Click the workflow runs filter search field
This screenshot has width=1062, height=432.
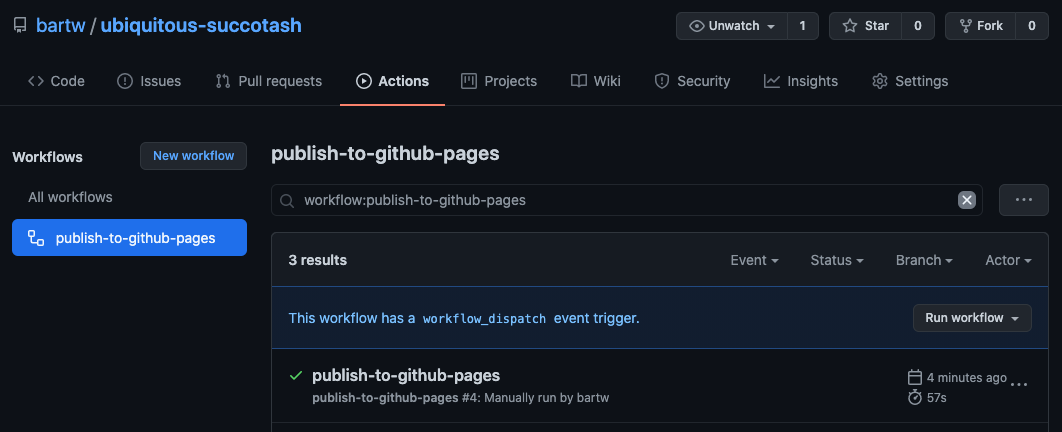point(626,200)
